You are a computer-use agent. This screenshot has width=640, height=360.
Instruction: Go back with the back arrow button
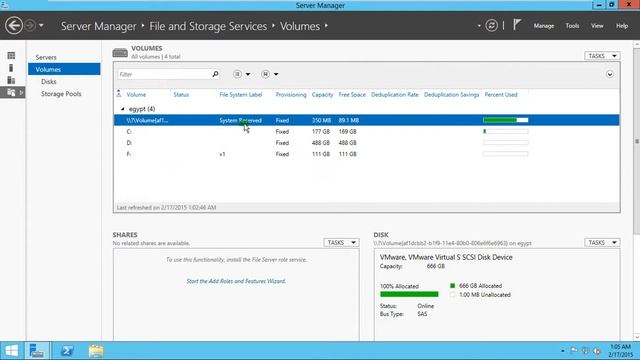[x=13, y=26]
